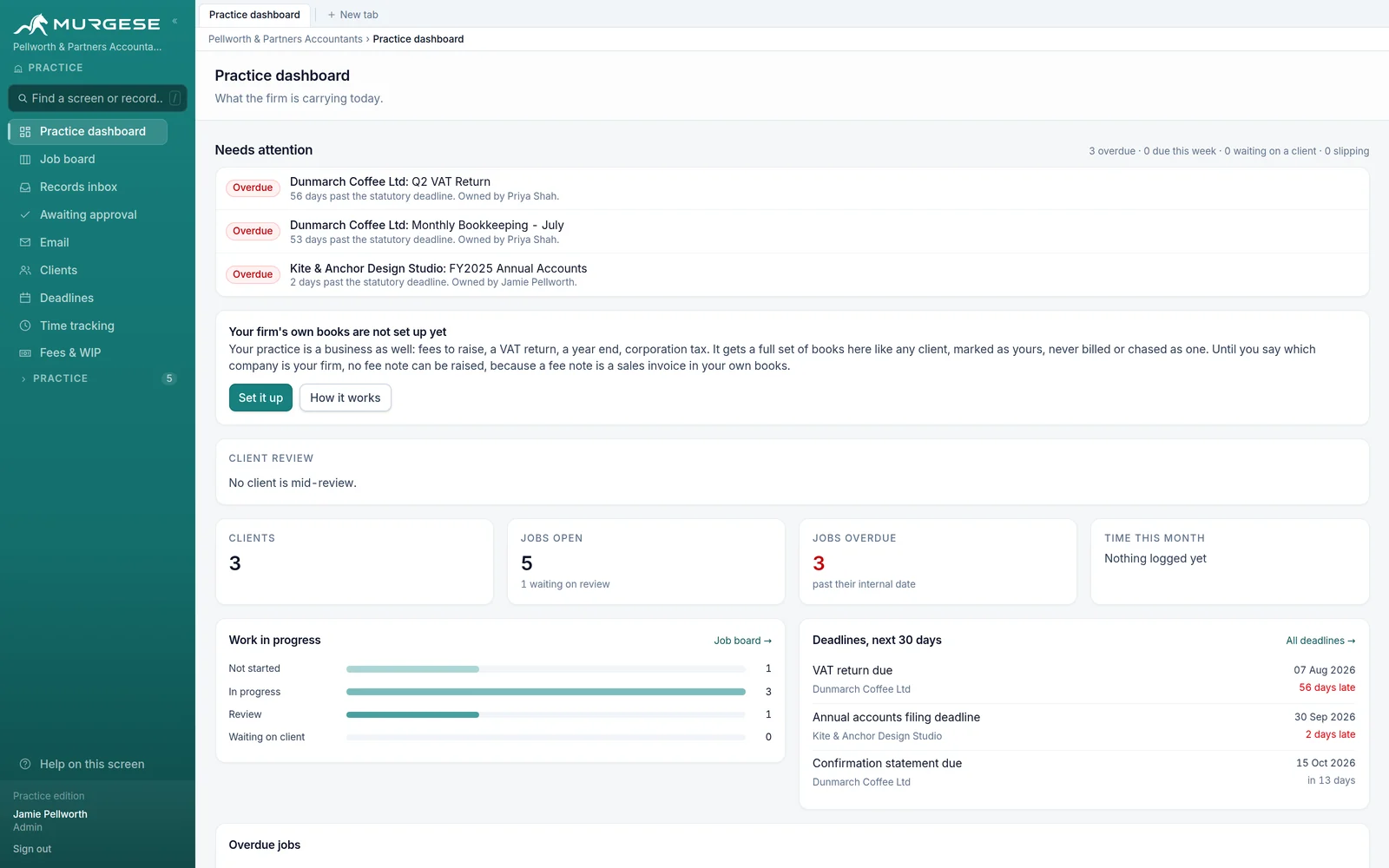Click the search magnifier icon
Viewport: 1389px width, 868px height.
23,98
